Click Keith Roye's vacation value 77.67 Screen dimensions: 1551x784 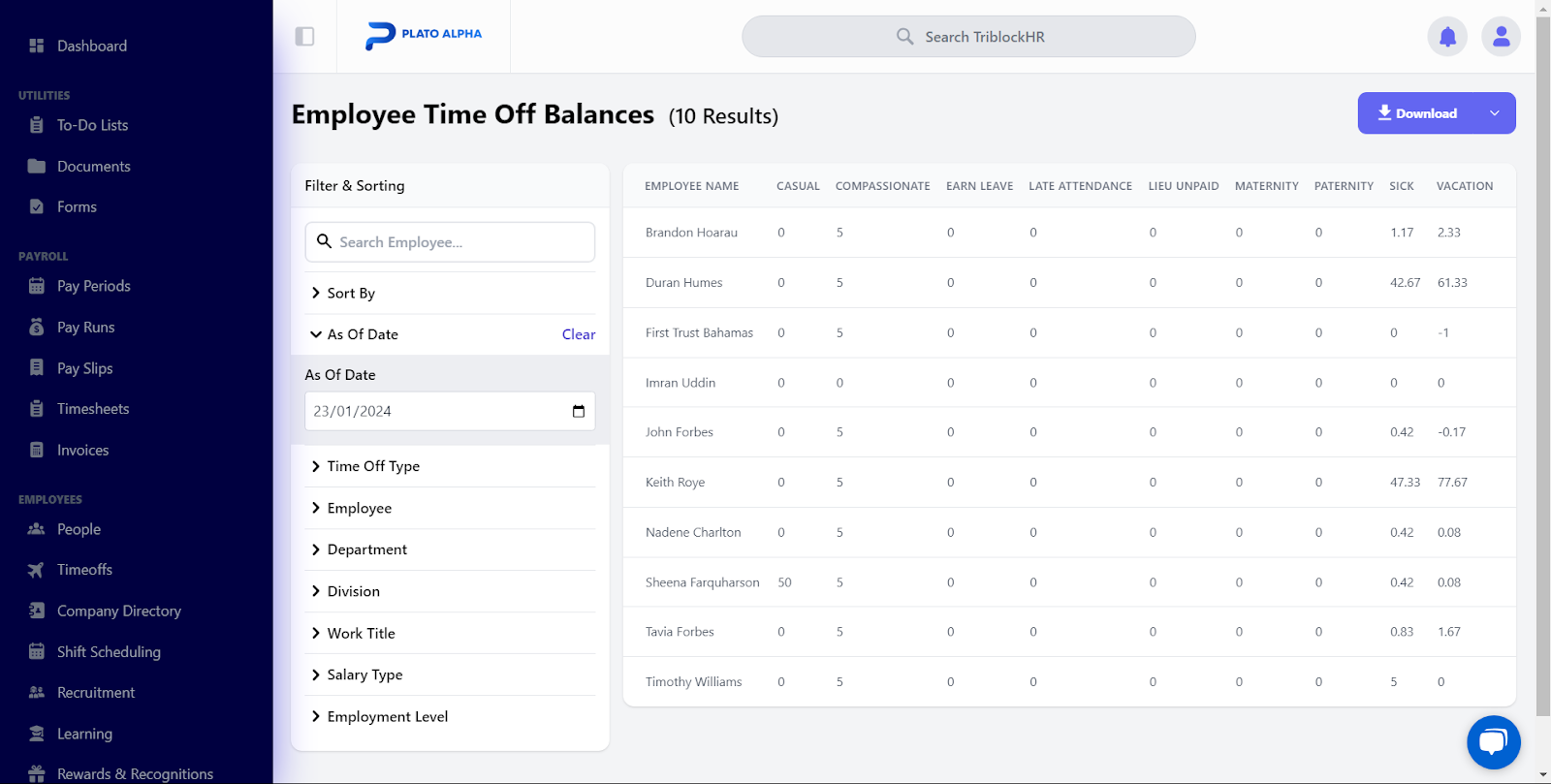click(x=1452, y=483)
